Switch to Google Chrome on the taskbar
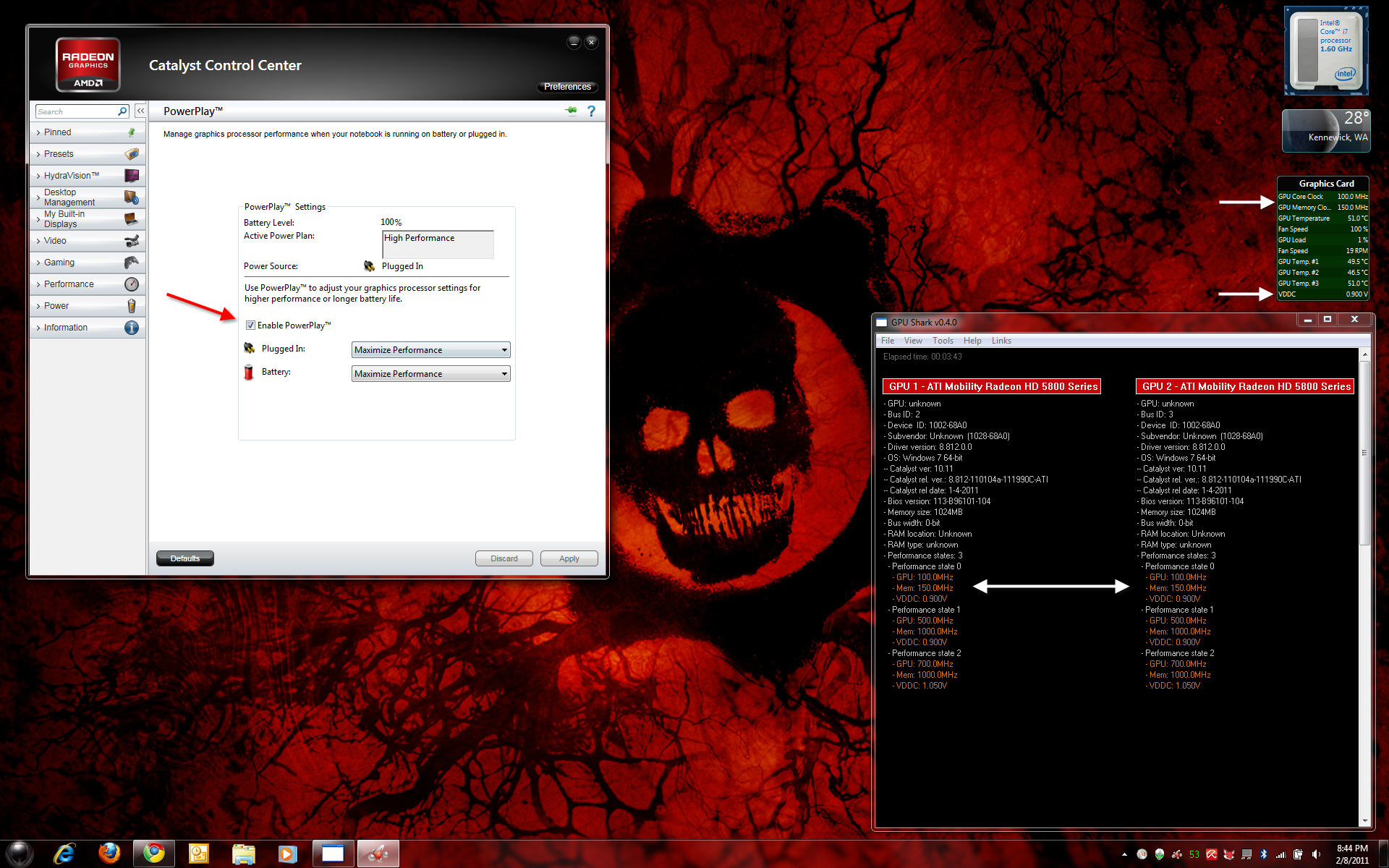Viewport: 1389px width, 868px height. pos(153,854)
